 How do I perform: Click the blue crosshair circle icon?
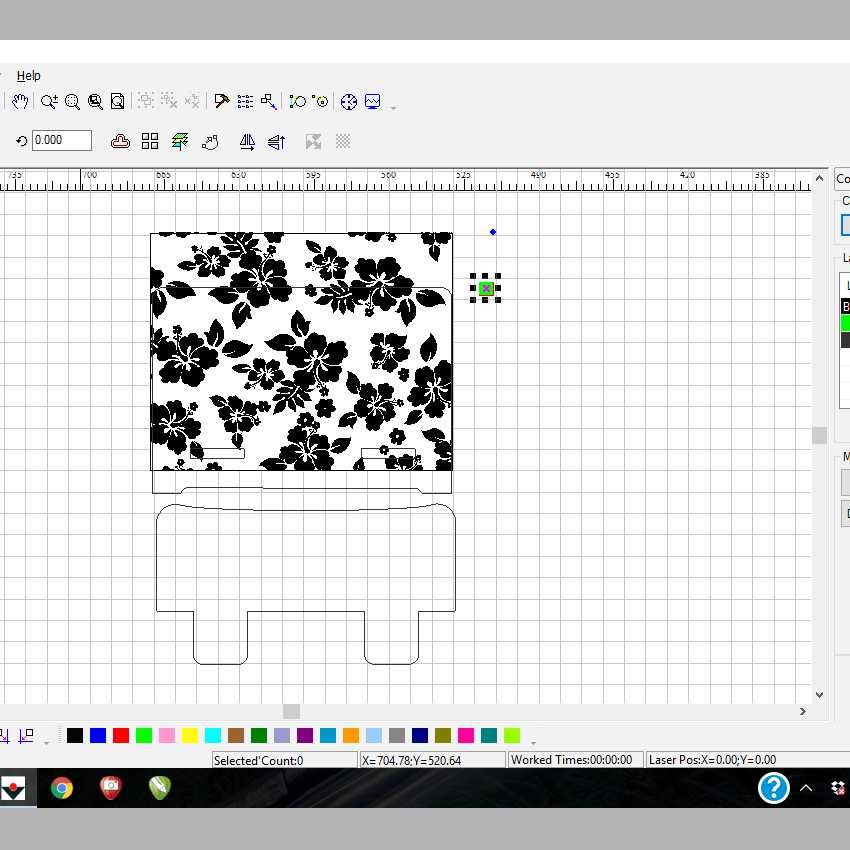[x=349, y=102]
